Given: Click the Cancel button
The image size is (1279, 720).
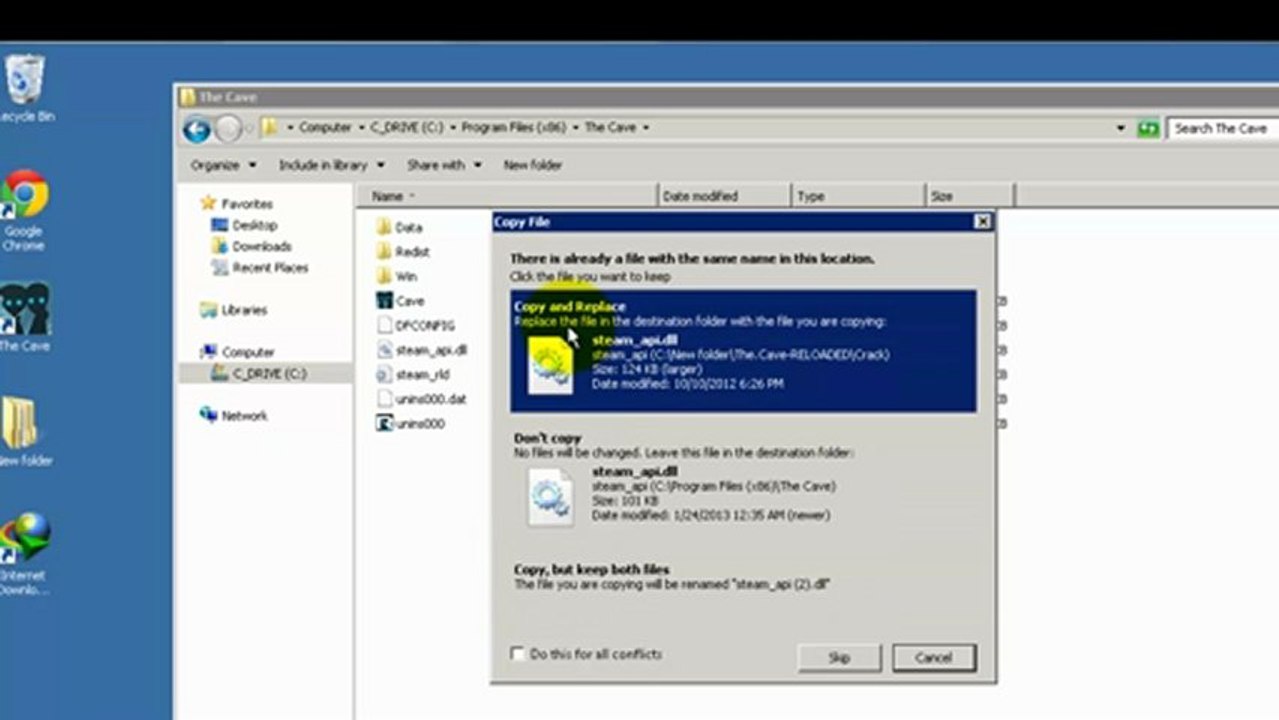Looking at the screenshot, I should [x=933, y=657].
